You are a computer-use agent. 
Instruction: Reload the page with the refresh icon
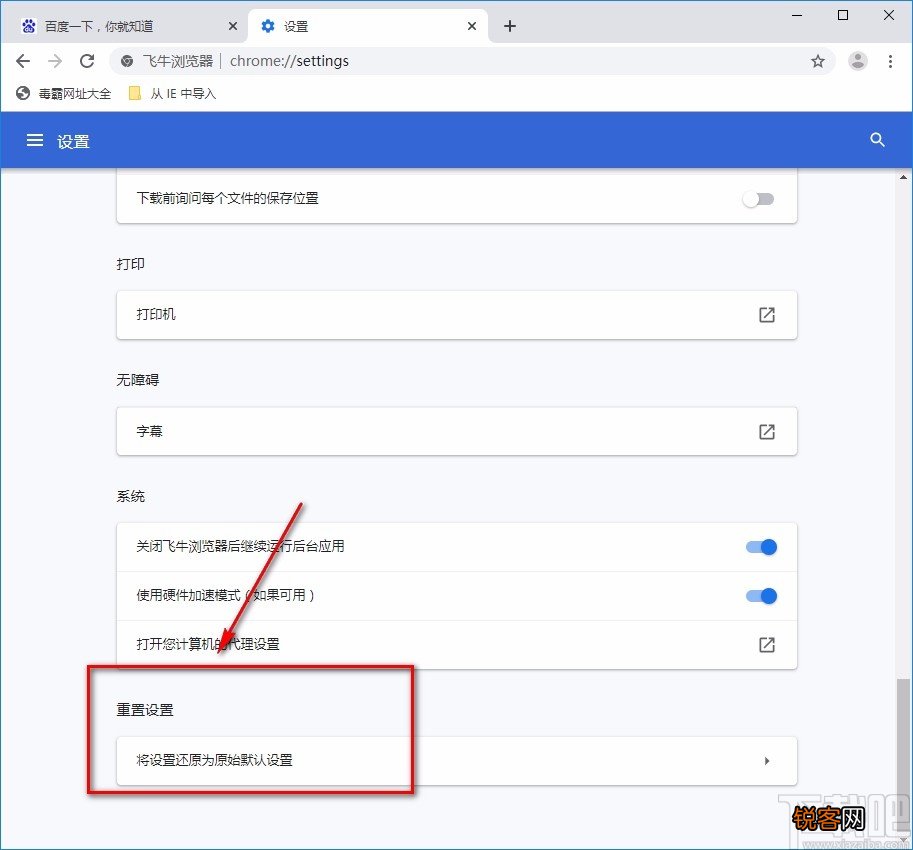tap(87, 61)
